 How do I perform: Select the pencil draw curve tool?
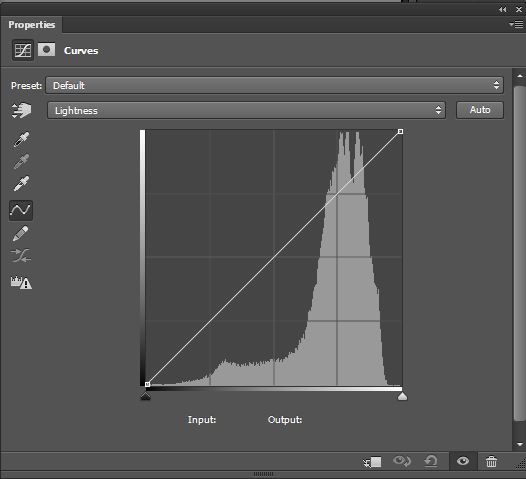pos(21,233)
